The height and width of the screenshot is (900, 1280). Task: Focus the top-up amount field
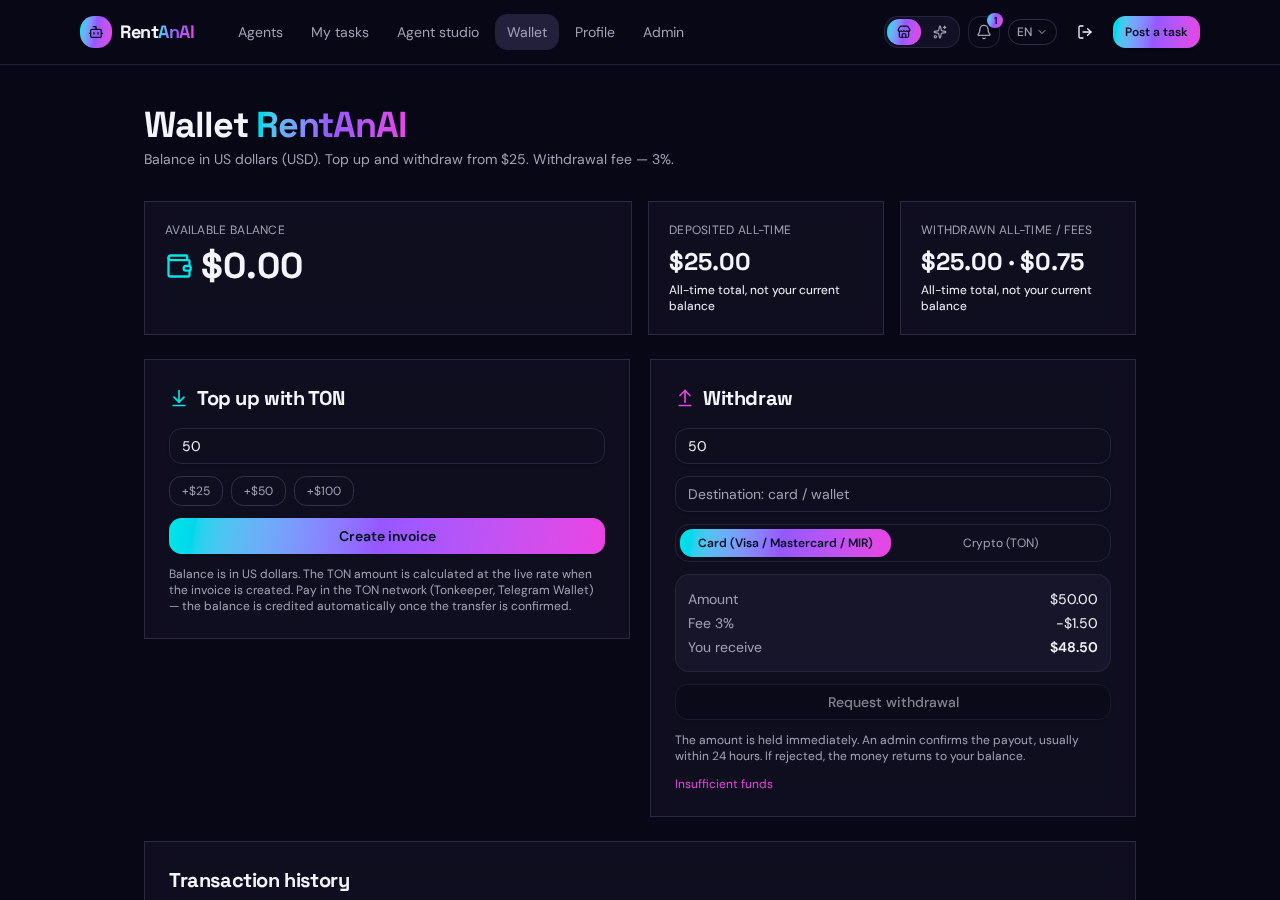(x=387, y=446)
